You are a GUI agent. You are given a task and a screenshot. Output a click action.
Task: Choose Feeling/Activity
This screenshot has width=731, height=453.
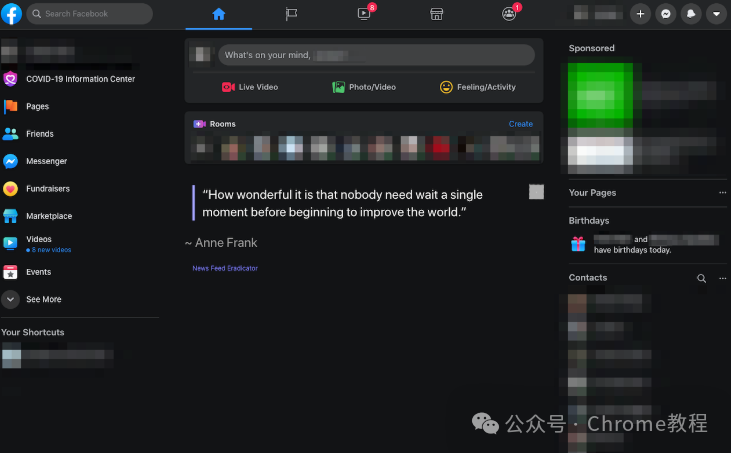pyautogui.click(x=478, y=87)
